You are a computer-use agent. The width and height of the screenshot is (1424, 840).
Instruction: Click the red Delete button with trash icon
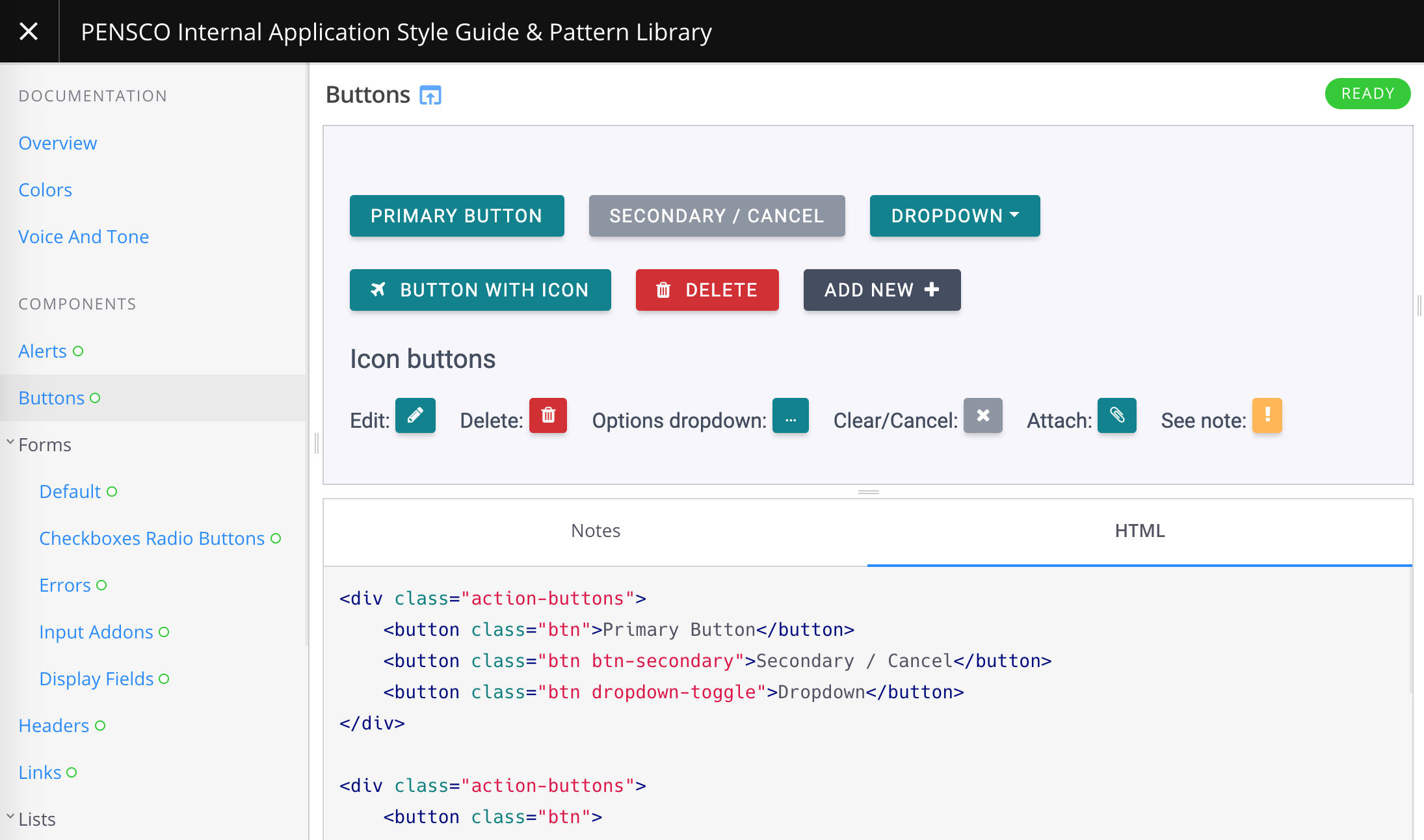tap(707, 290)
